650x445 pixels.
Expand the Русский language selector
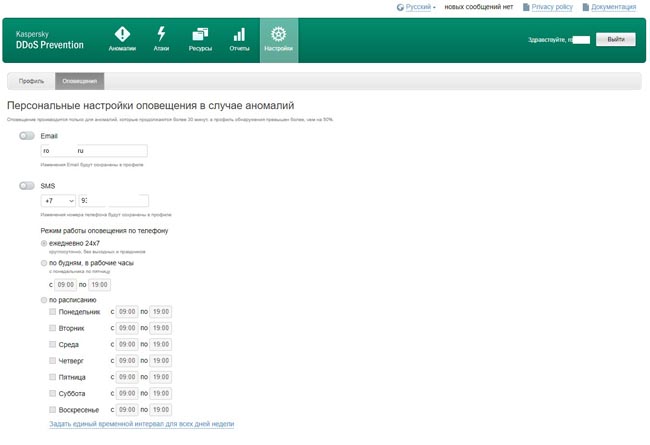point(420,7)
